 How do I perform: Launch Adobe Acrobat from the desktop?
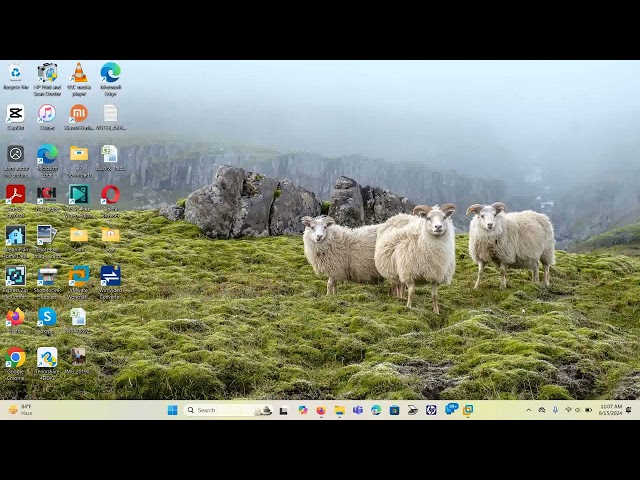pos(16,194)
